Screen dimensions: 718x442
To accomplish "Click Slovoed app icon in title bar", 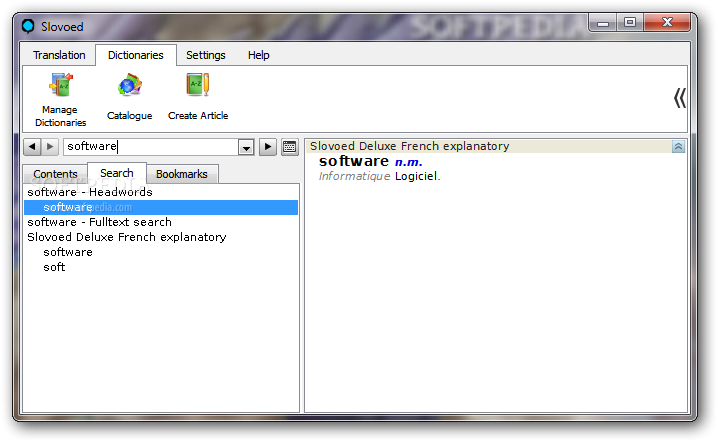I will pyautogui.click(x=28, y=26).
